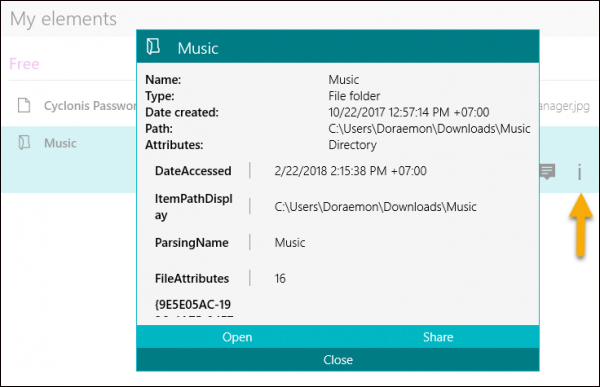Click the Open button in Music dialog
600x387 pixels.
[x=237, y=337]
